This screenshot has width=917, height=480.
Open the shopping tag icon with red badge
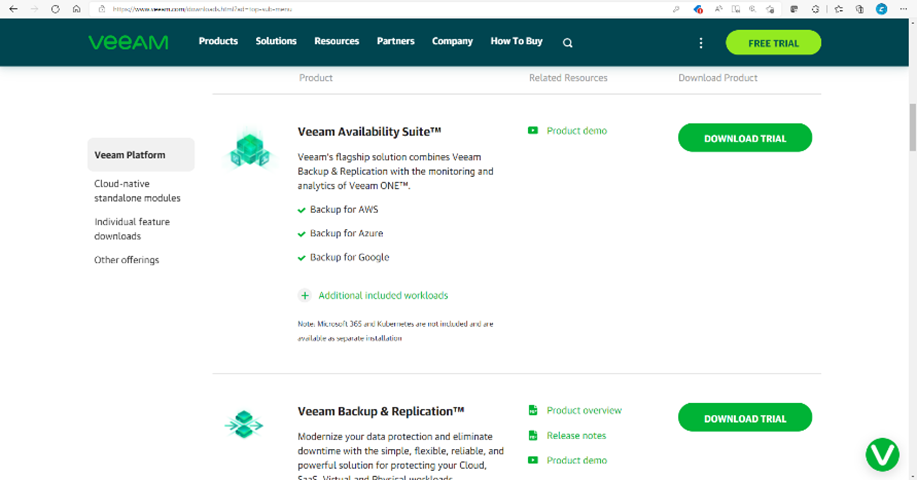(x=698, y=9)
